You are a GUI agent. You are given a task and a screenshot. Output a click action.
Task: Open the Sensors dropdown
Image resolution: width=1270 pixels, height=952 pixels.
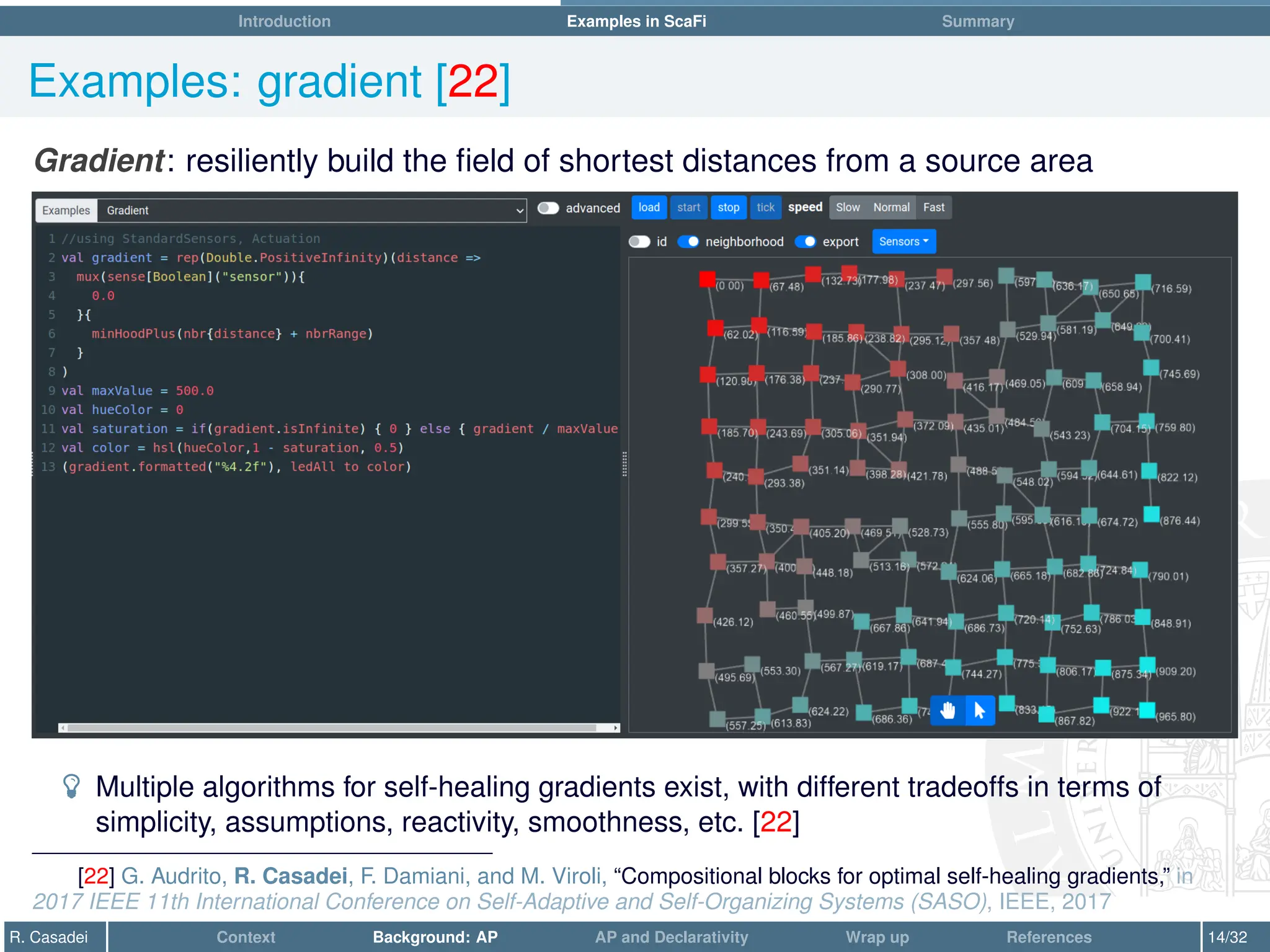click(x=904, y=242)
